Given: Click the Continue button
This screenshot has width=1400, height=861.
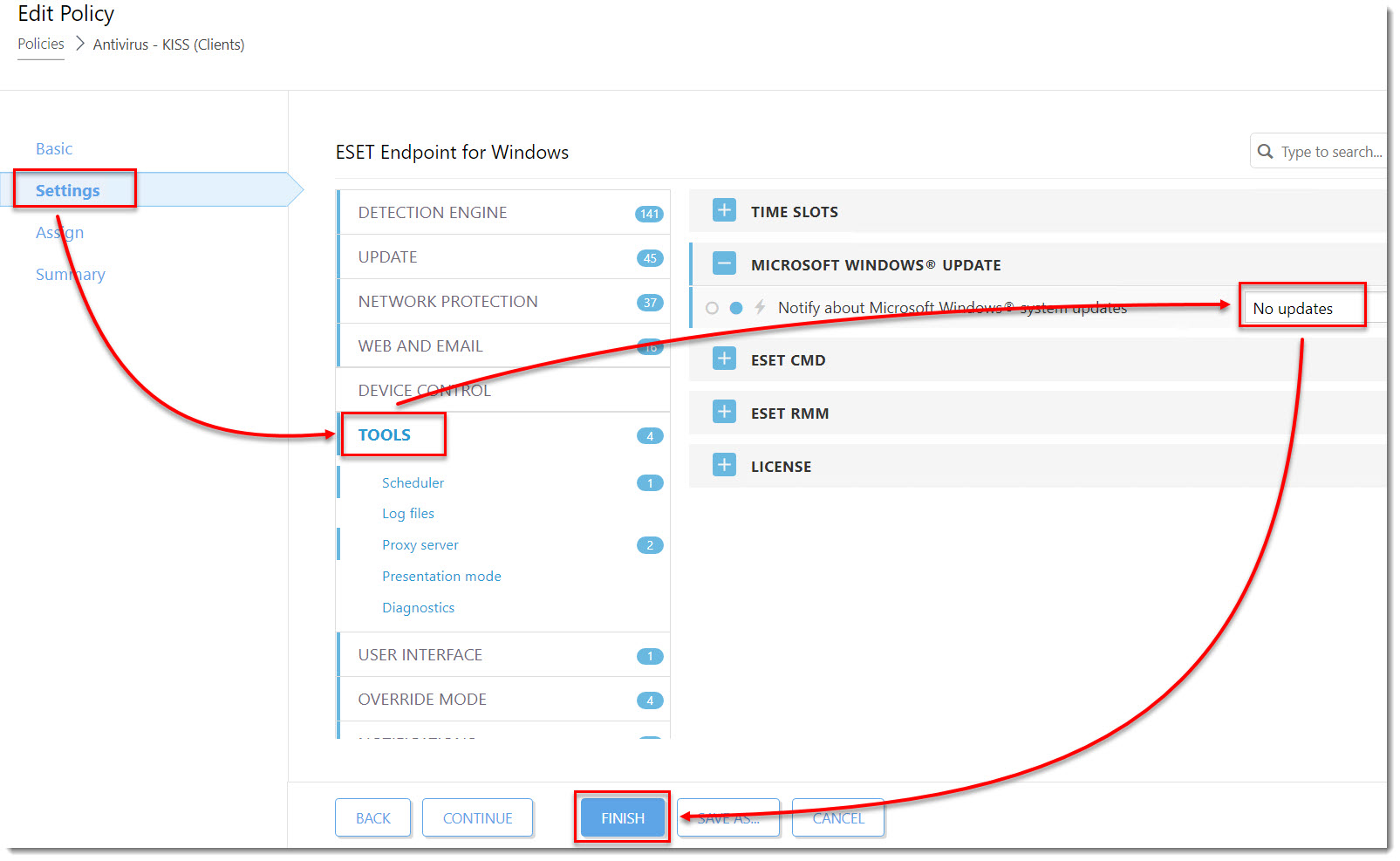Looking at the screenshot, I should [x=478, y=817].
